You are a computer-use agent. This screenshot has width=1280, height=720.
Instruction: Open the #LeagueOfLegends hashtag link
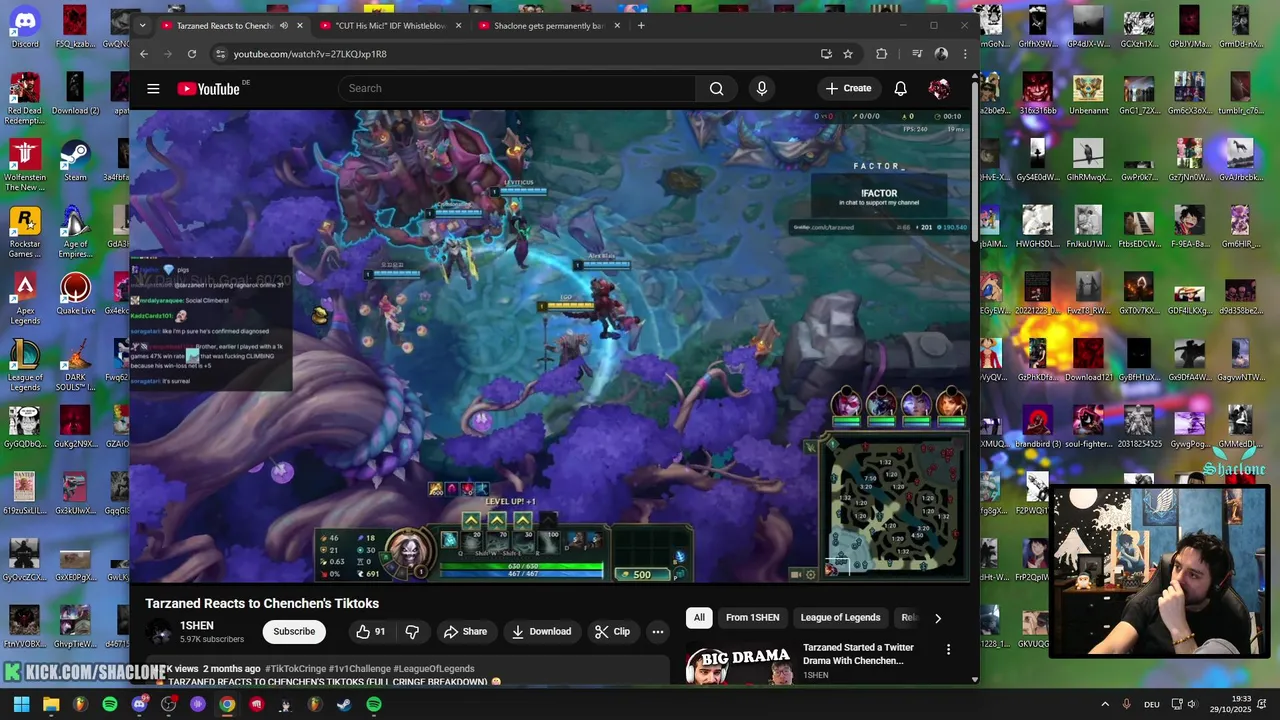434,668
